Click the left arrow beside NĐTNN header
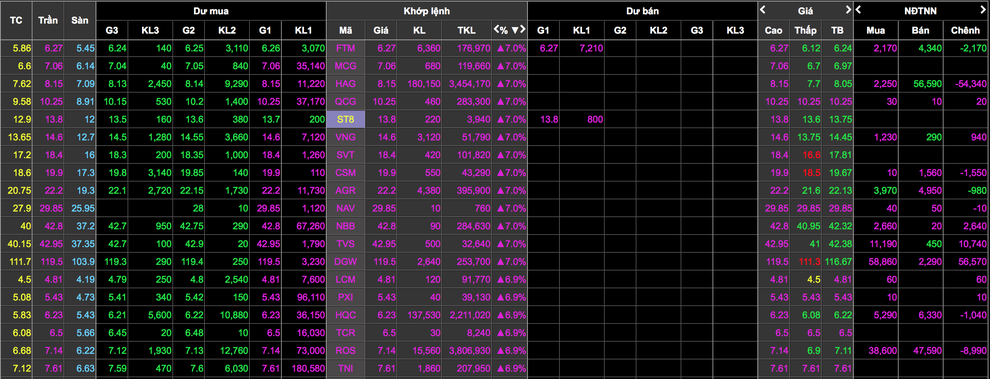This screenshot has width=990, height=379. 858,9
